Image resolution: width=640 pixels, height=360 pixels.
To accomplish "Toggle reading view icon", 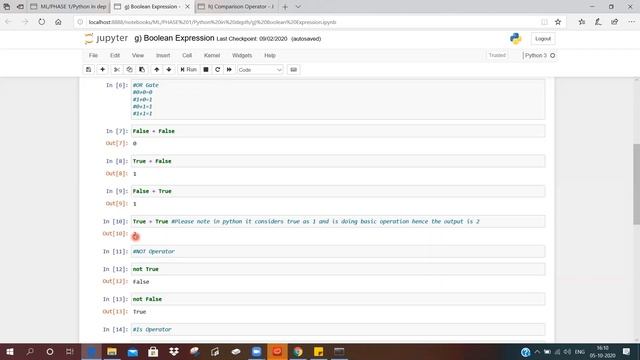I will point(544,22).
